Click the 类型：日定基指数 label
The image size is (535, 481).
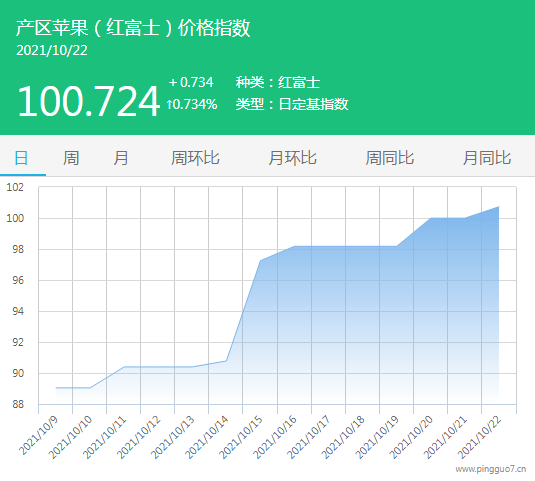click(x=292, y=104)
